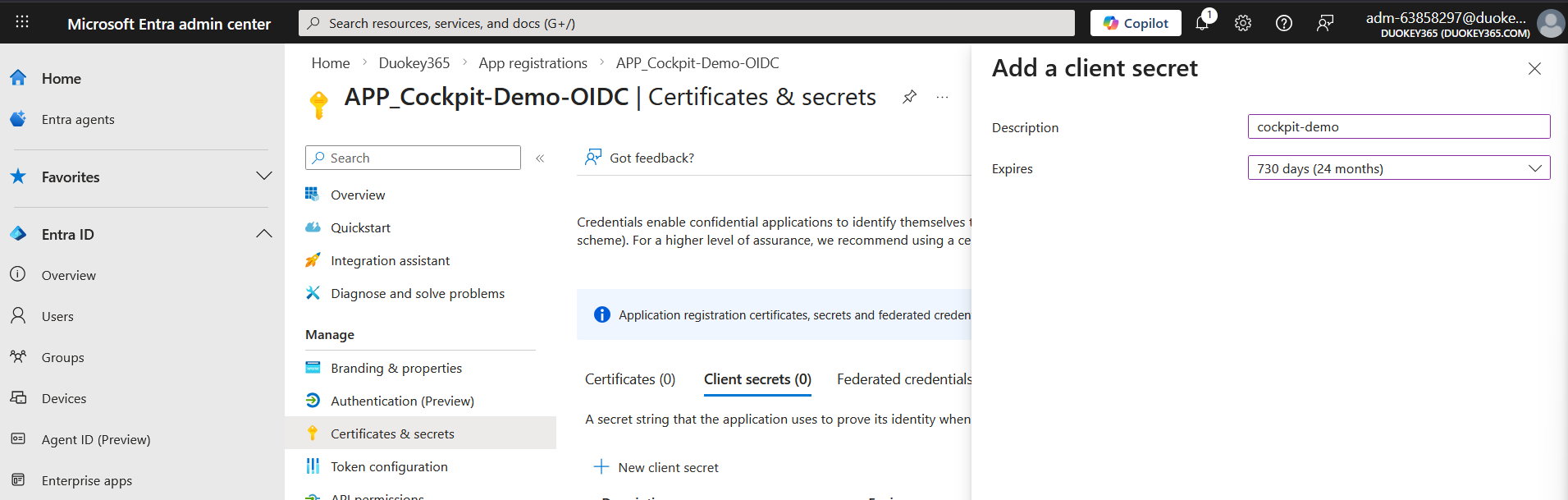Open Groups in the sidebar
This screenshot has height=500, width=1568.
(63, 357)
